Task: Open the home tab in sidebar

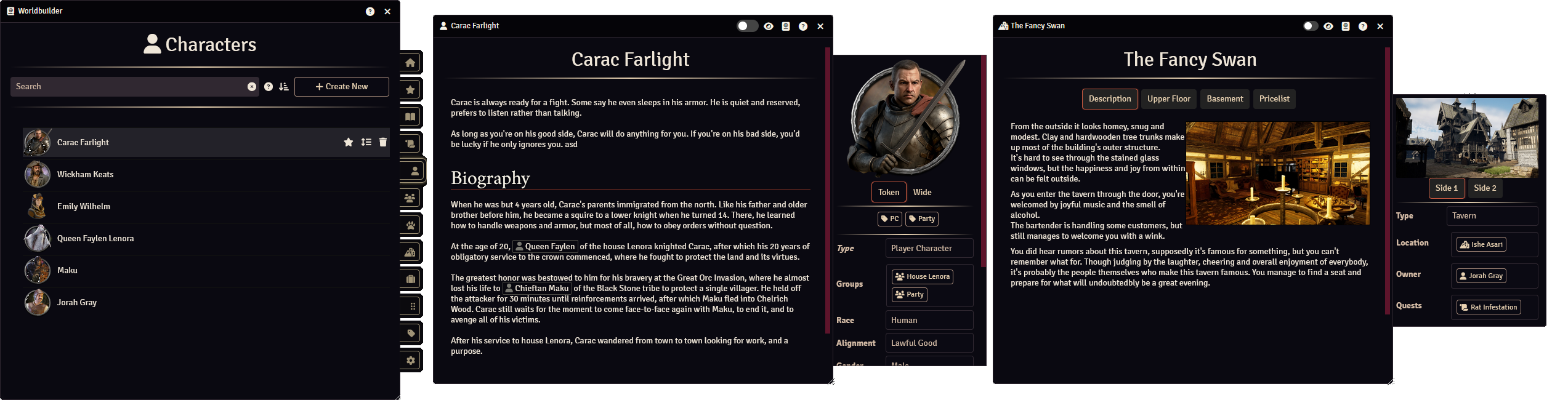Action: 411,63
